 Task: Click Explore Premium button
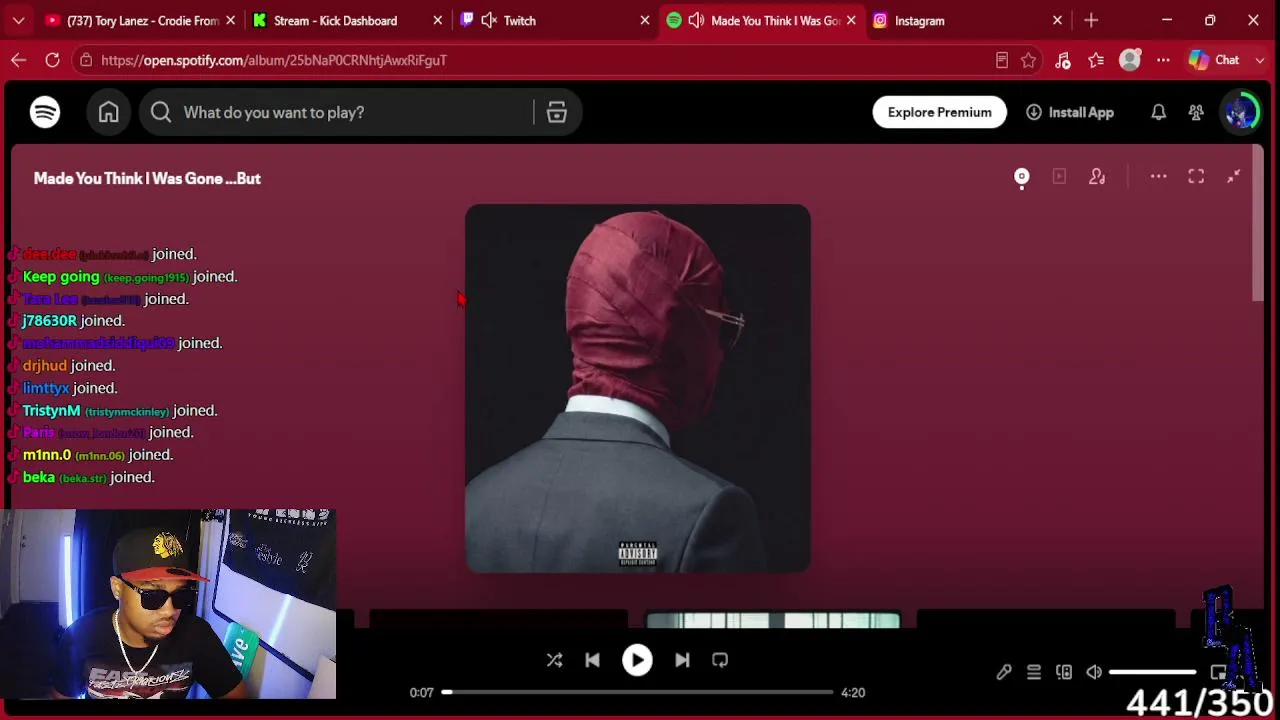point(940,112)
